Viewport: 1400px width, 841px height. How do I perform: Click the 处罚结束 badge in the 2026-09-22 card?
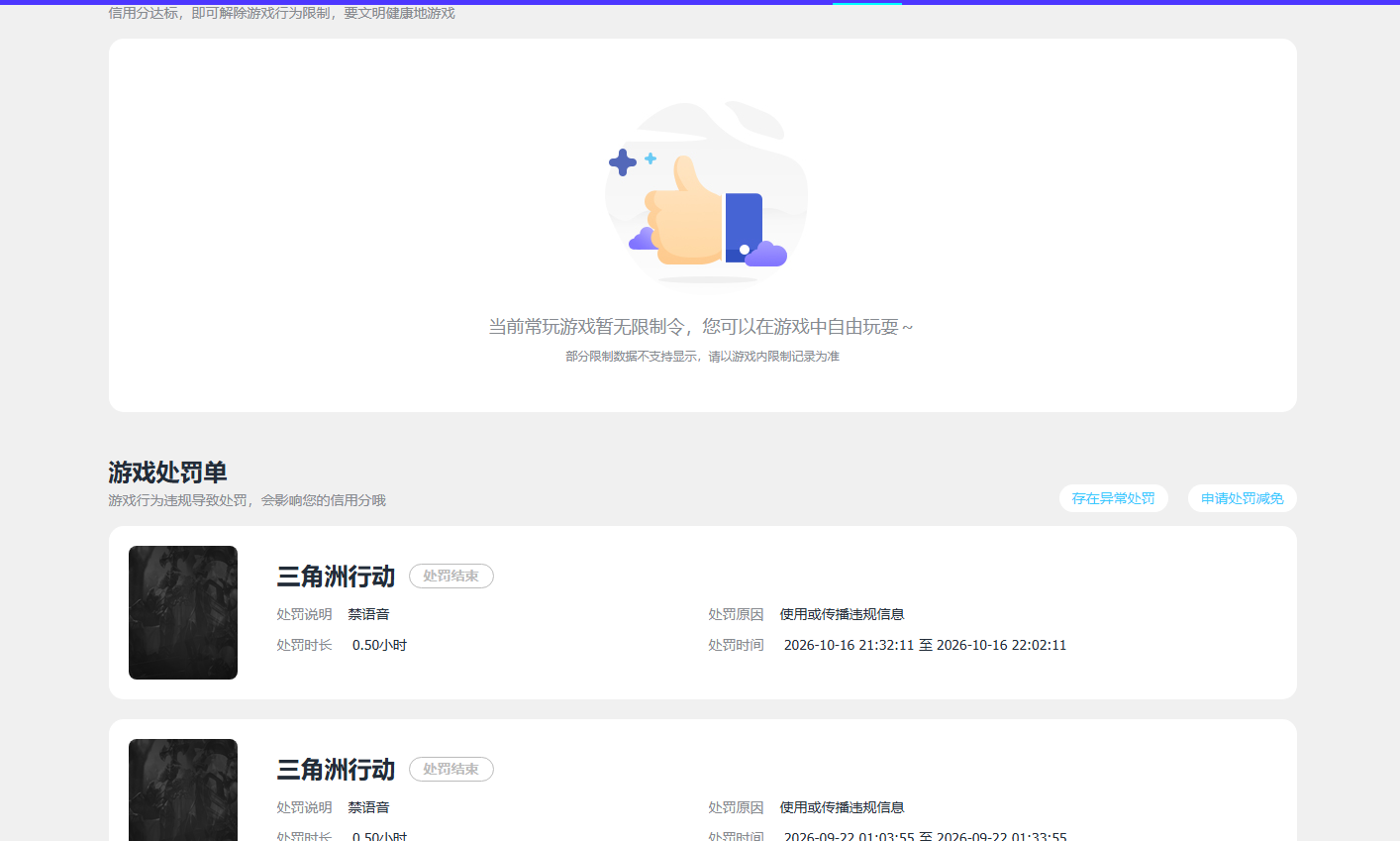click(x=451, y=769)
